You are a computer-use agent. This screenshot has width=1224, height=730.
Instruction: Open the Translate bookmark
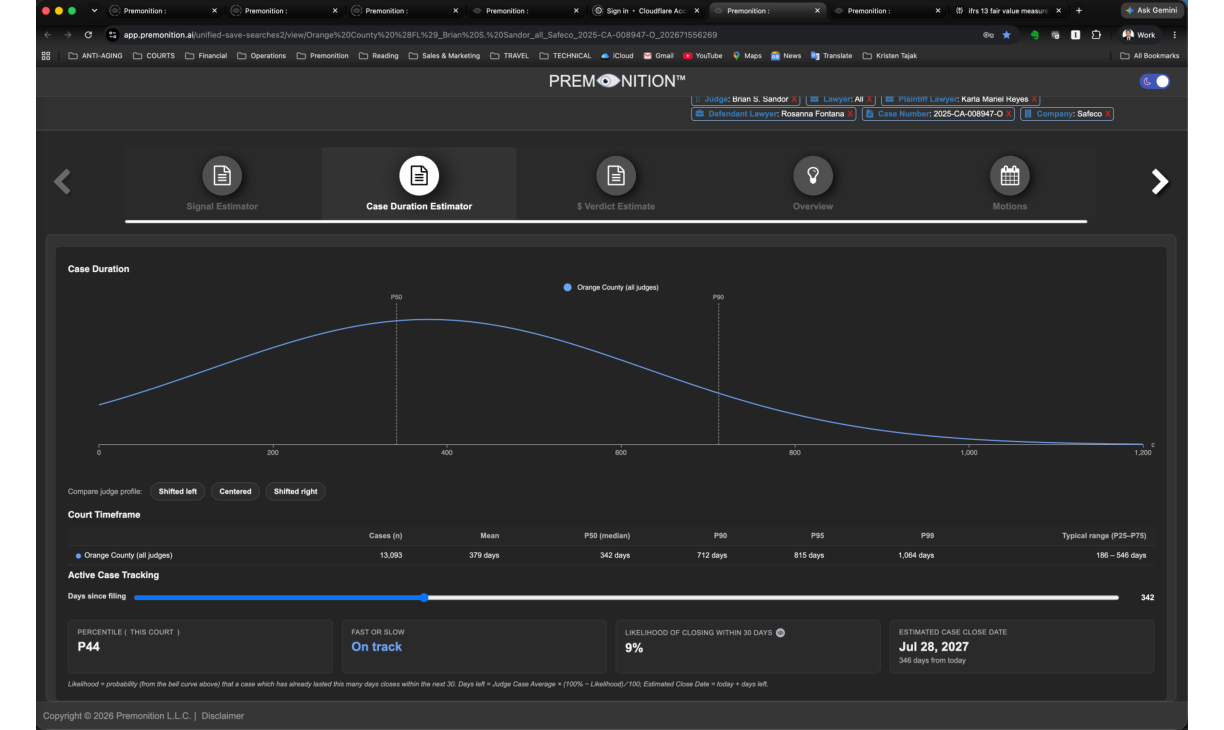pos(831,56)
